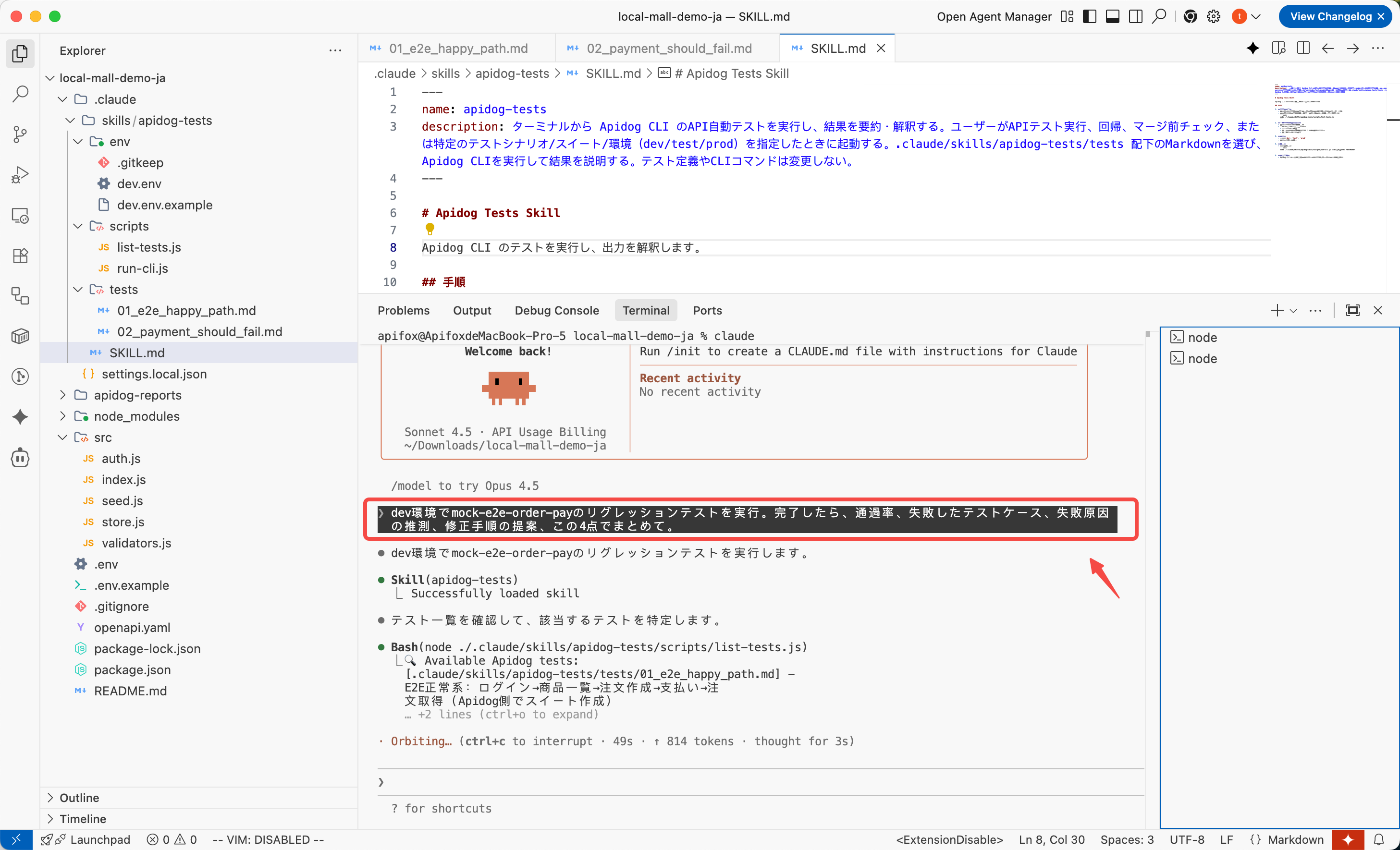Switch to 01_e2e_happy_path.md tab
The width and height of the screenshot is (1400, 850).
click(x=457, y=48)
